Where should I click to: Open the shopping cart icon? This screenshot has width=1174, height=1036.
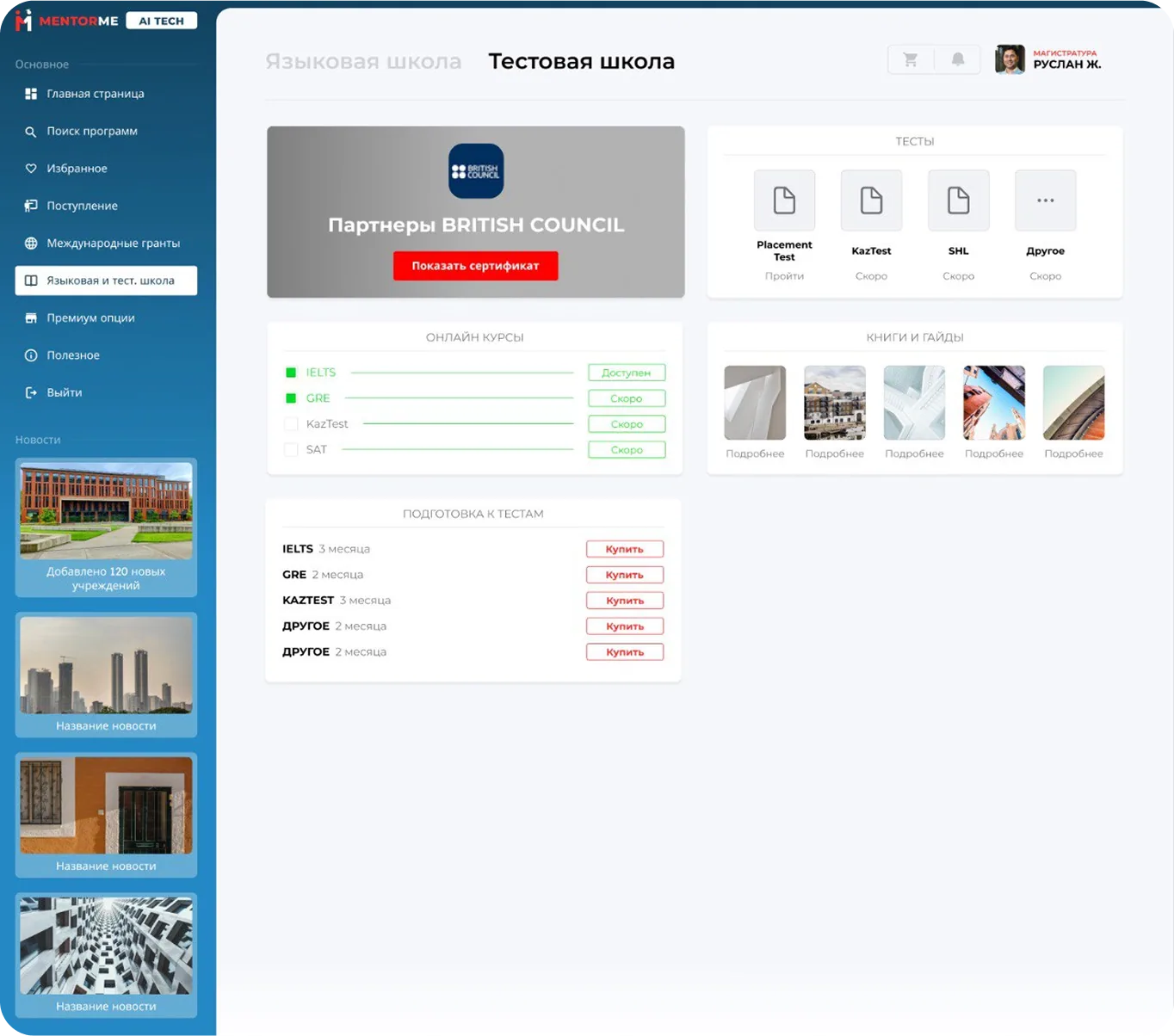[x=911, y=59]
